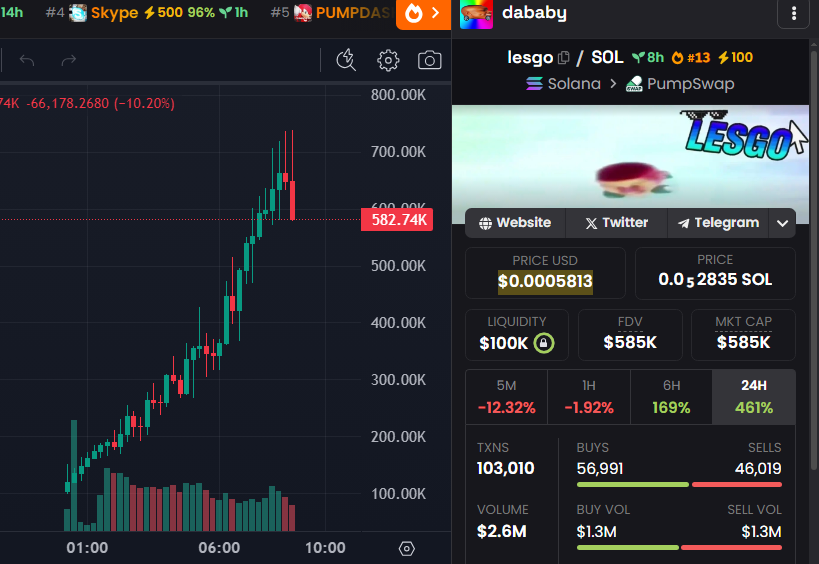Select the 1H timeframe tab

(589, 397)
